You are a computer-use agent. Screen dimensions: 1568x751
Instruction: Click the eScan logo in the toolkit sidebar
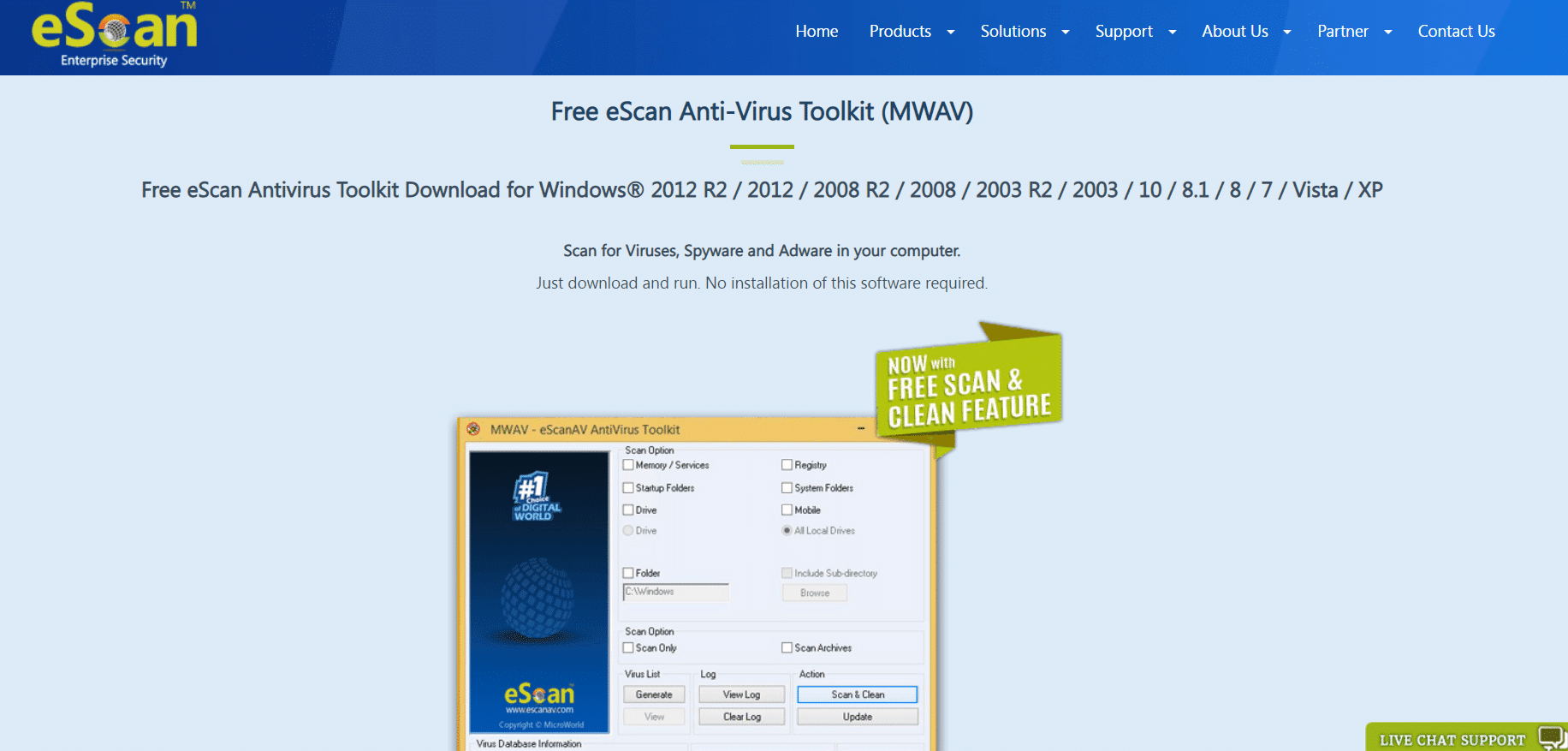click(539, 693)
